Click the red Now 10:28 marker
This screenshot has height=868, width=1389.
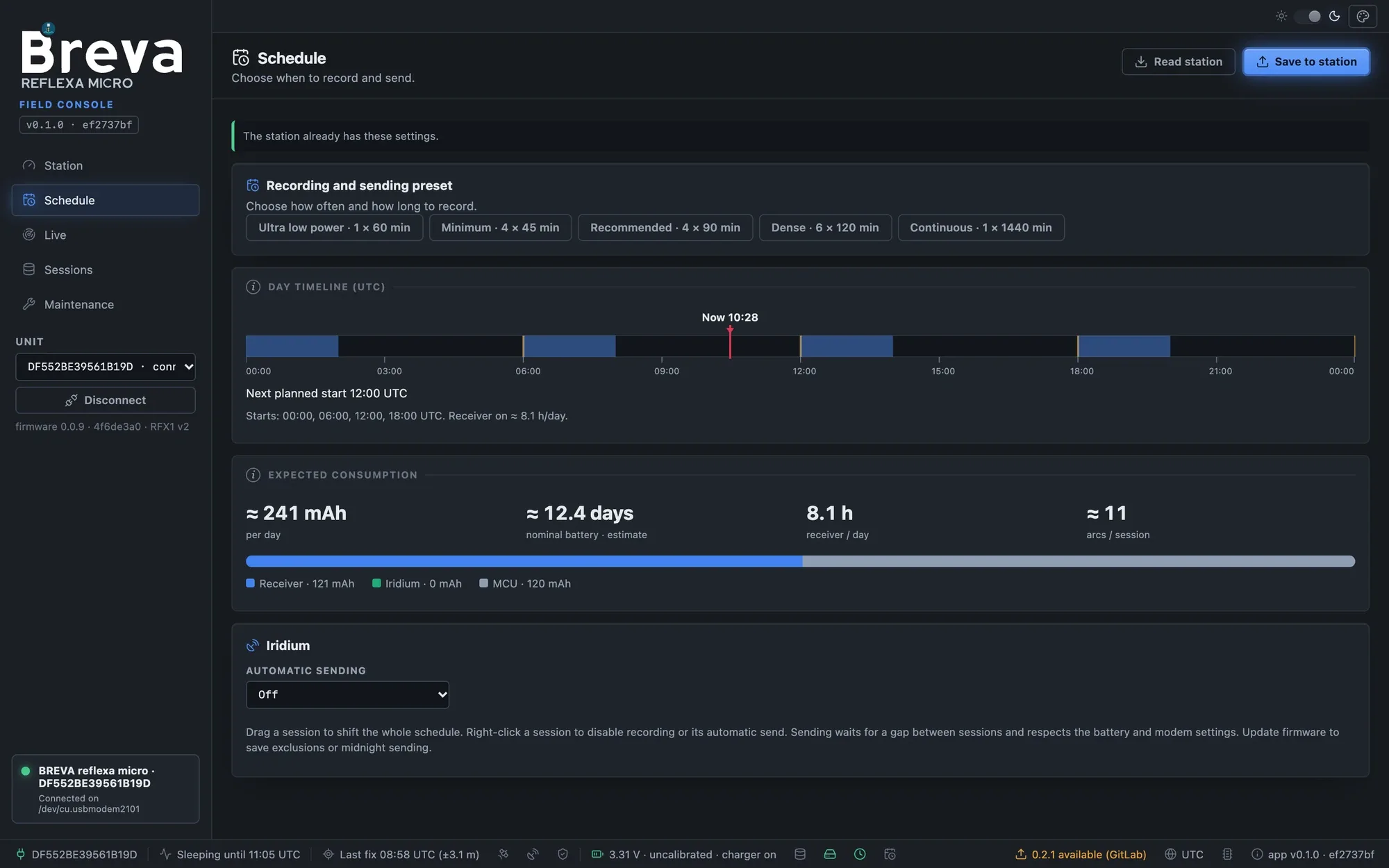click(x=730, y=342)
